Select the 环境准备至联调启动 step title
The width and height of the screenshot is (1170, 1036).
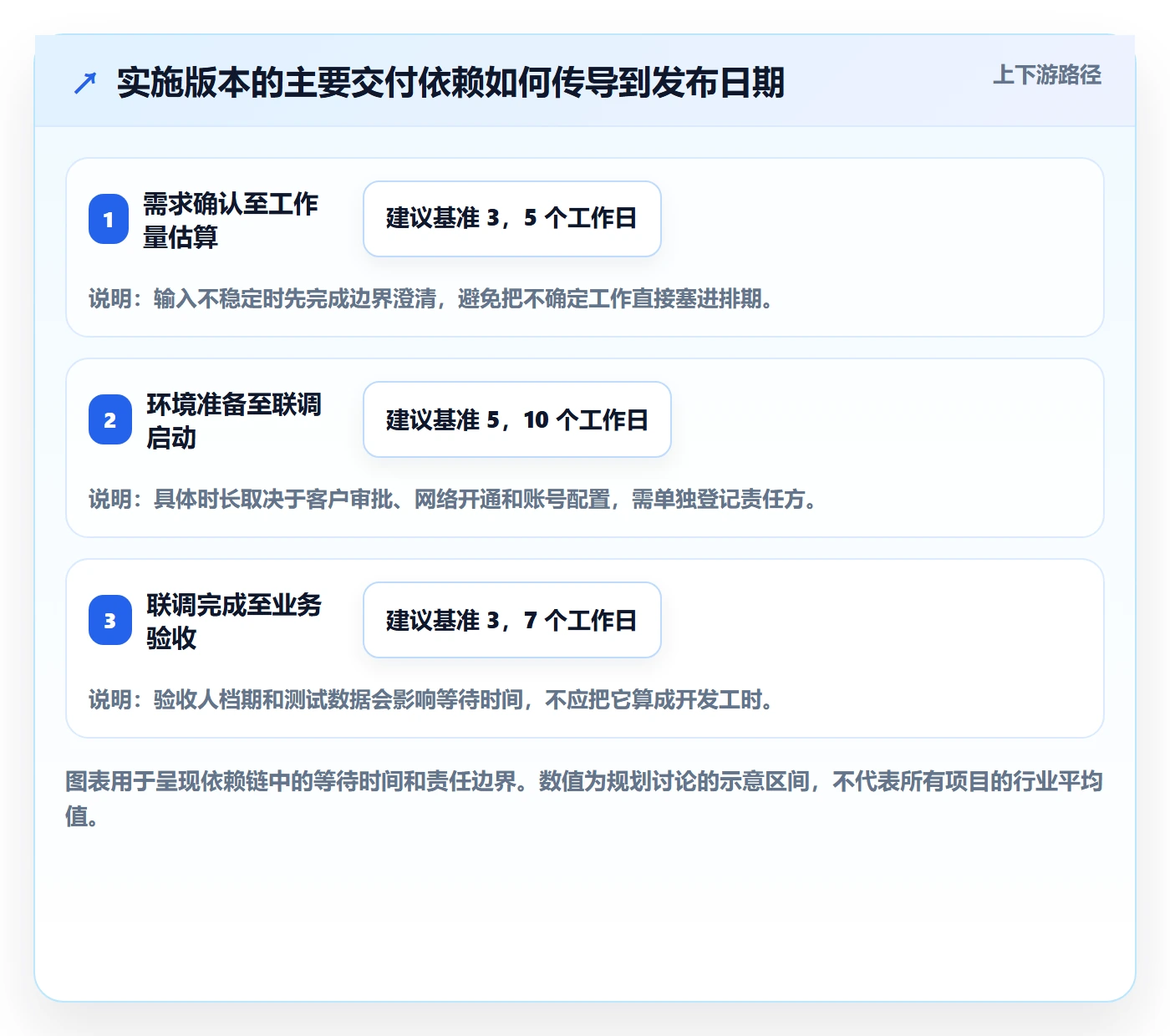pyautogui.click(x=234, y=420)
